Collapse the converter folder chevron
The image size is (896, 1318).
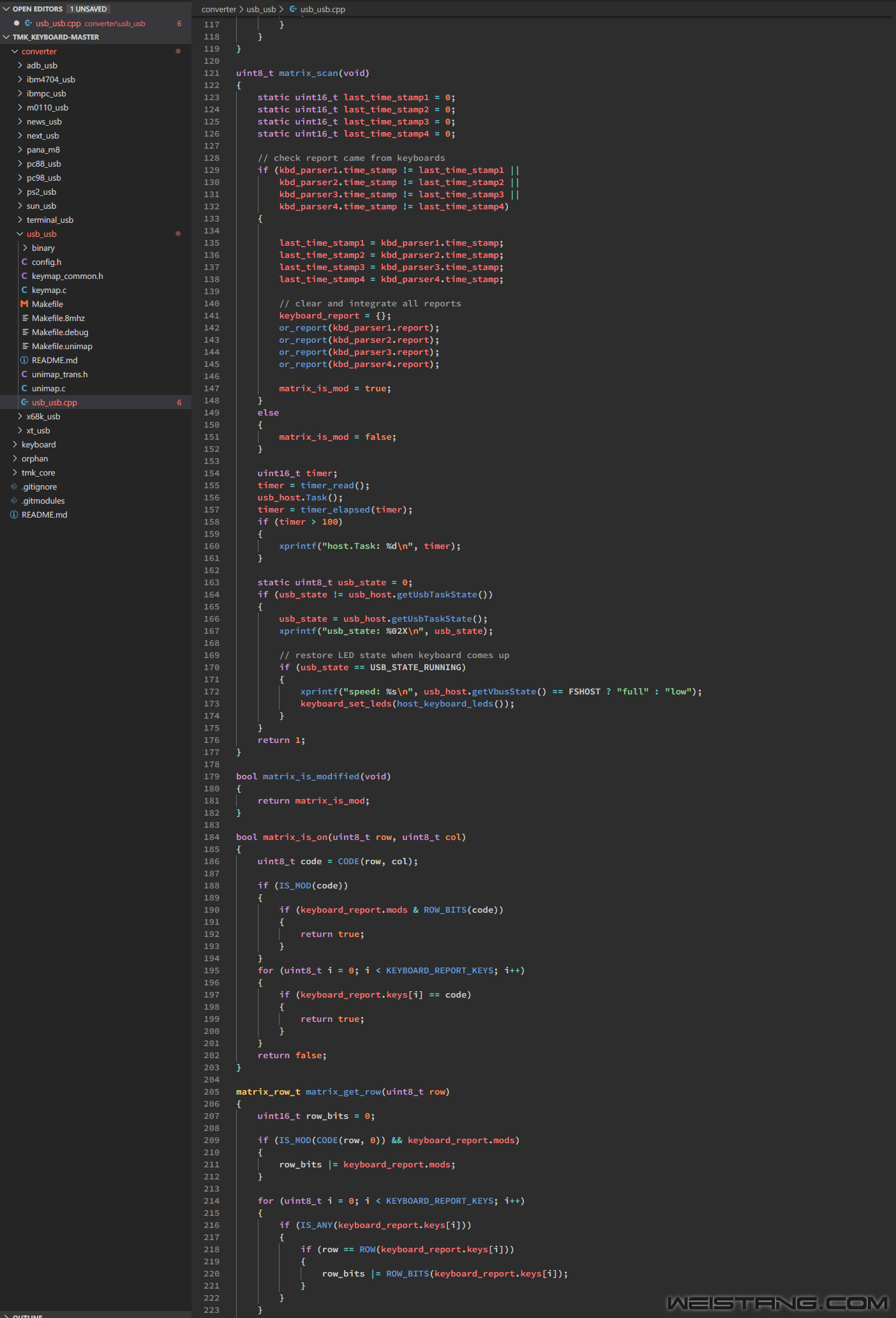pyautogui.click(x=15, y=51)
